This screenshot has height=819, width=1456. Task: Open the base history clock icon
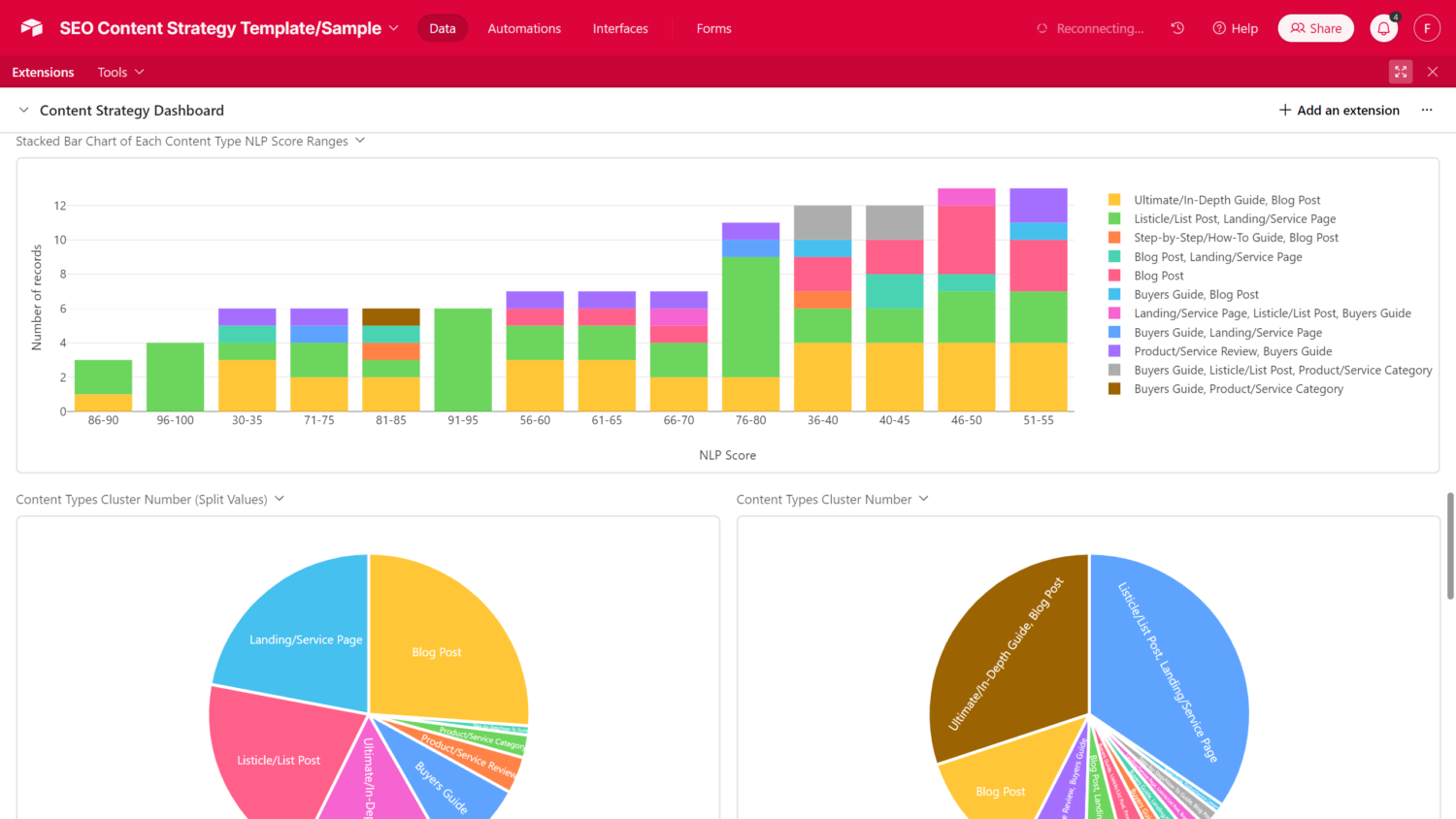click(1177, 28)
